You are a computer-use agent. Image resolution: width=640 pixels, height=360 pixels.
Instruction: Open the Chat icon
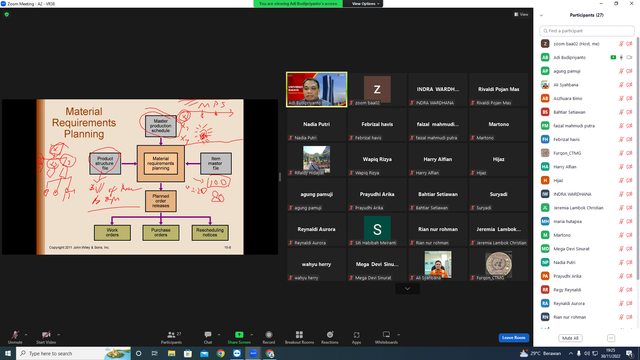point(208,335)
